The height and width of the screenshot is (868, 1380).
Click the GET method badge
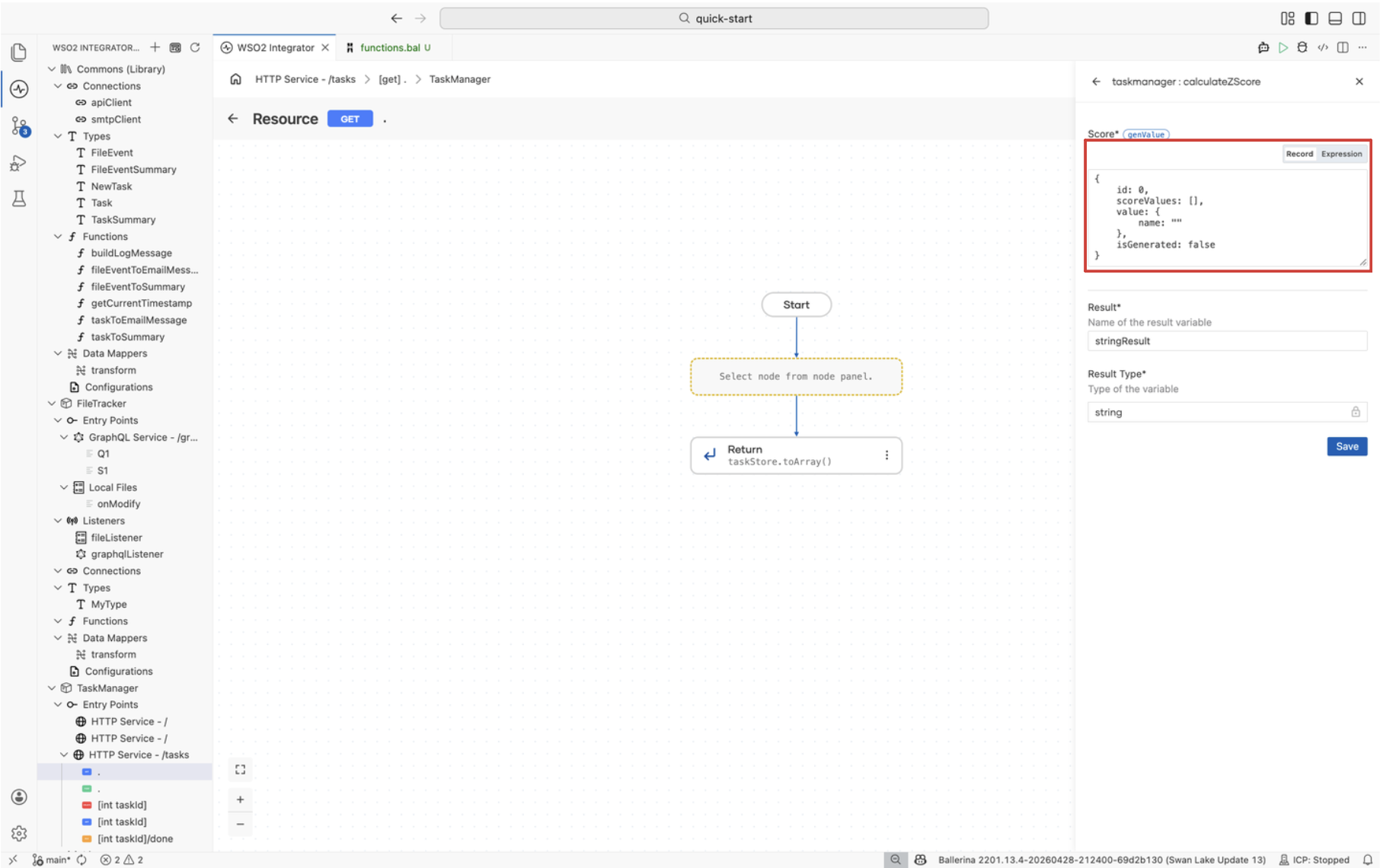tap(350, 119)
